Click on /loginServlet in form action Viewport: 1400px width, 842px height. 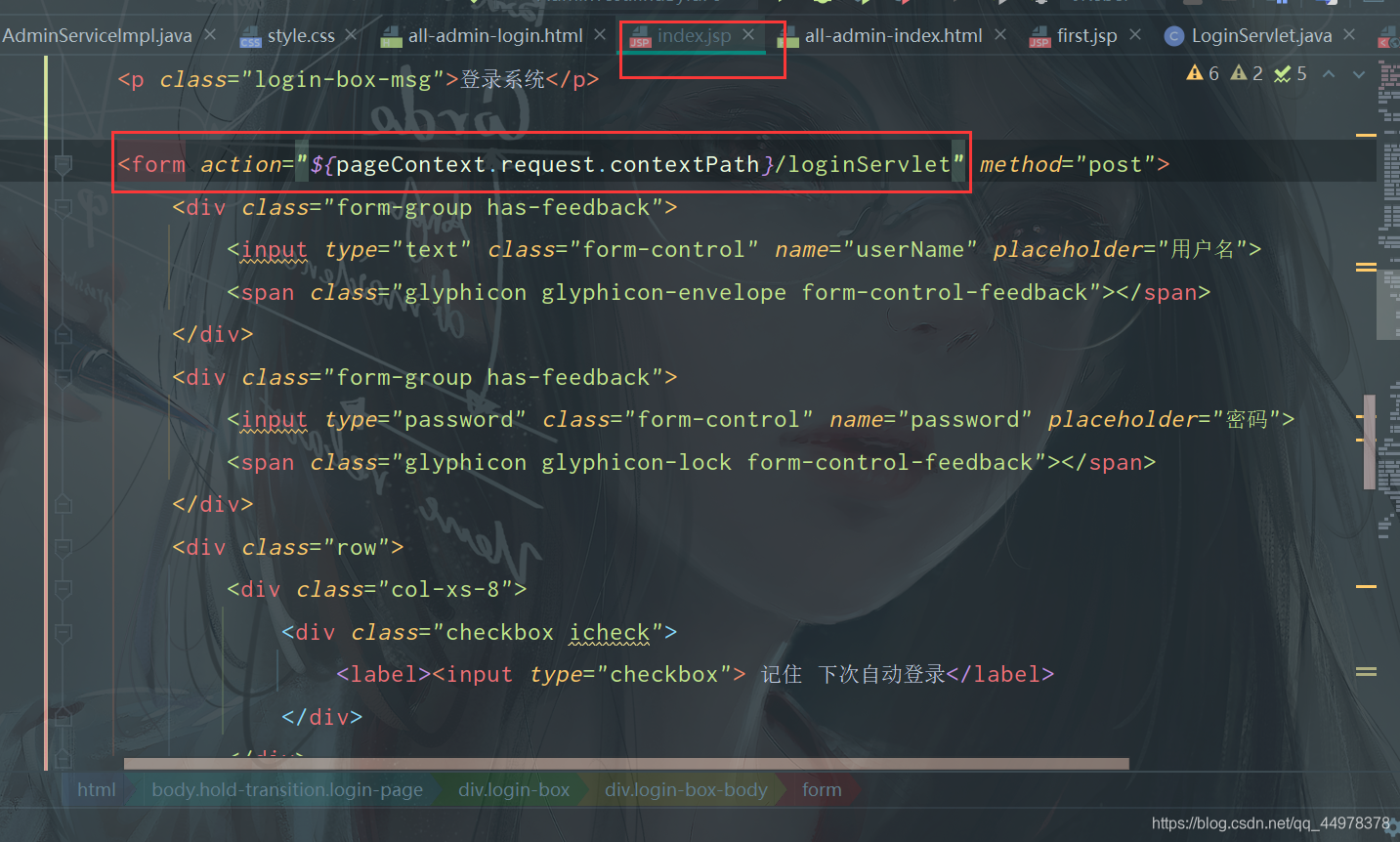[x=863, y=165]
